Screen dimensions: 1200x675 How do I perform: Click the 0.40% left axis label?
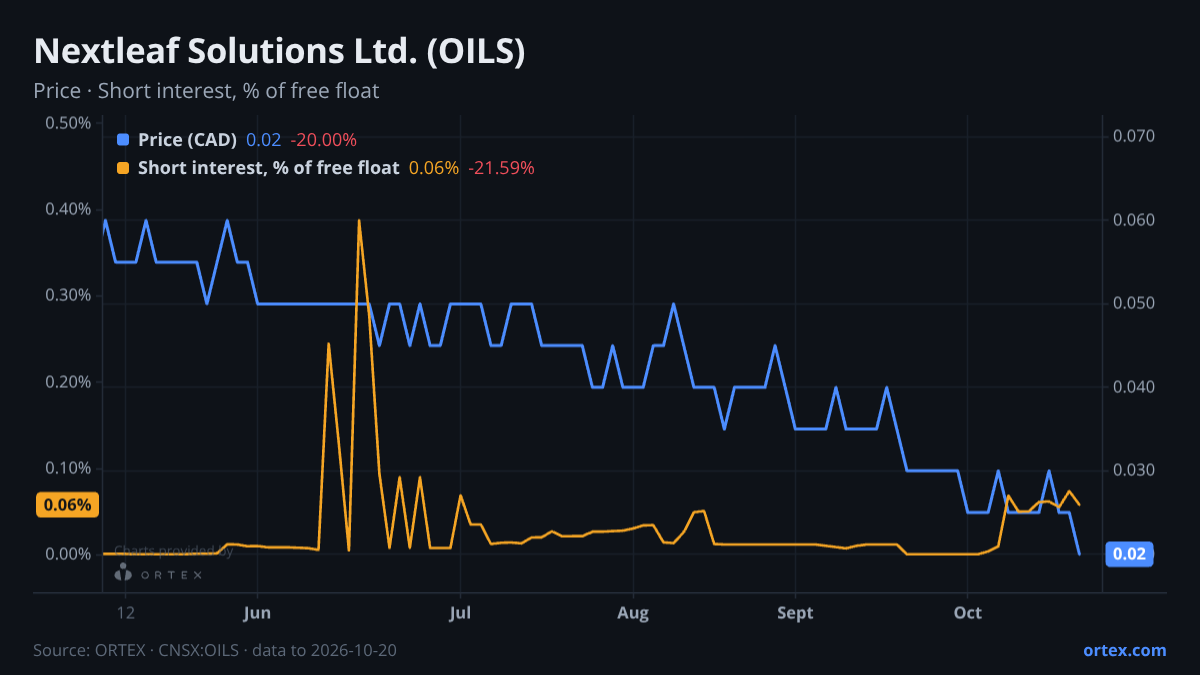coord(68,209)
